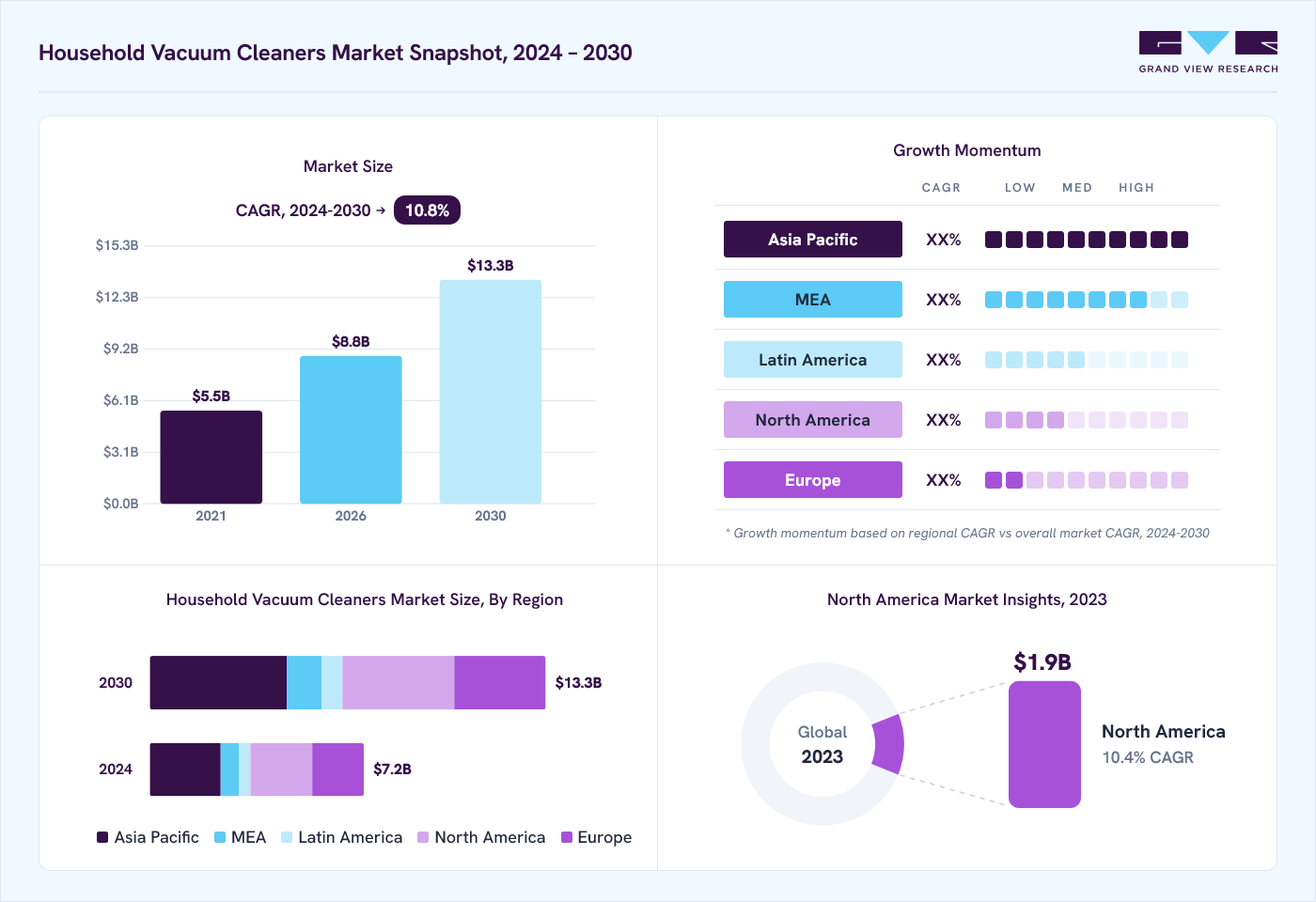Click the Asia Pacific segment of the 2024 bar
This screenshot has height=902, width=1316.
click(185, 770)
